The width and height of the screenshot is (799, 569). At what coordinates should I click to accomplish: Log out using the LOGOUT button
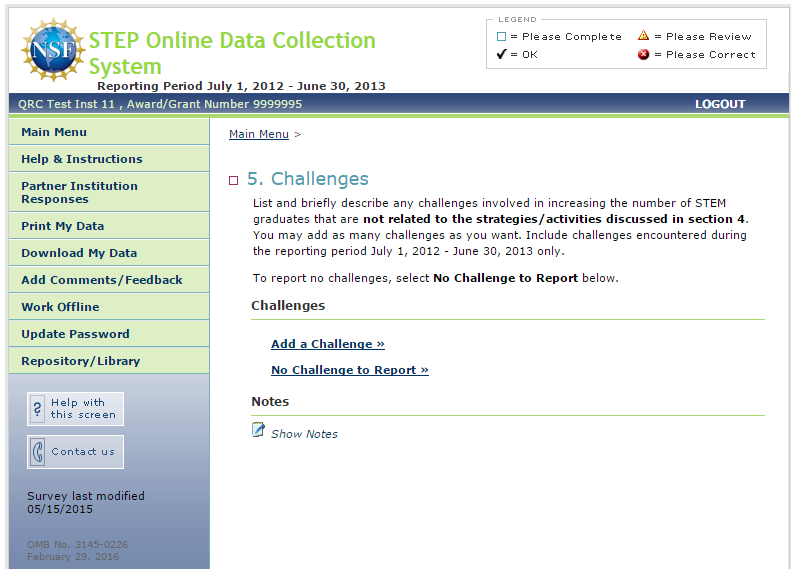(720, 104)
